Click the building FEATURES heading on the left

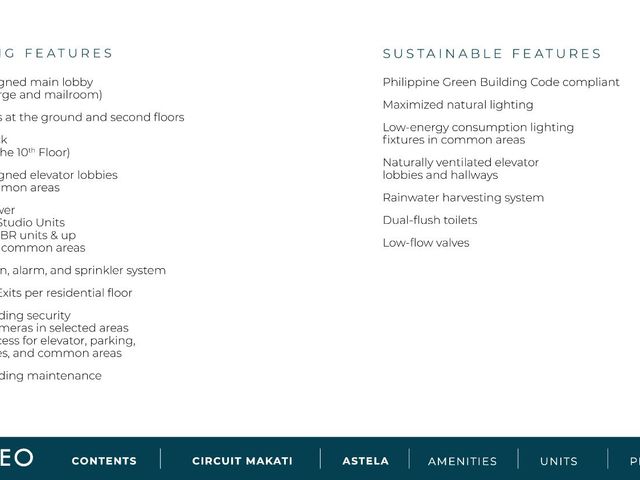[56, 53]
